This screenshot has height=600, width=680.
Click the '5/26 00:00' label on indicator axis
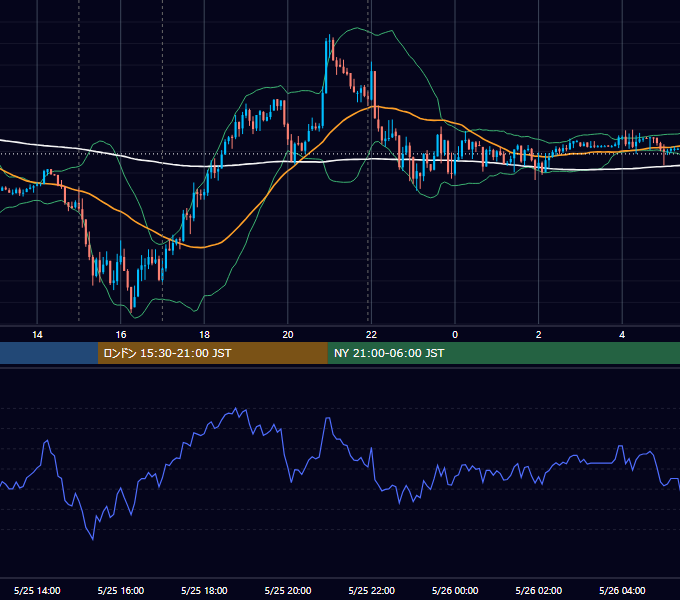click(455, 590)
